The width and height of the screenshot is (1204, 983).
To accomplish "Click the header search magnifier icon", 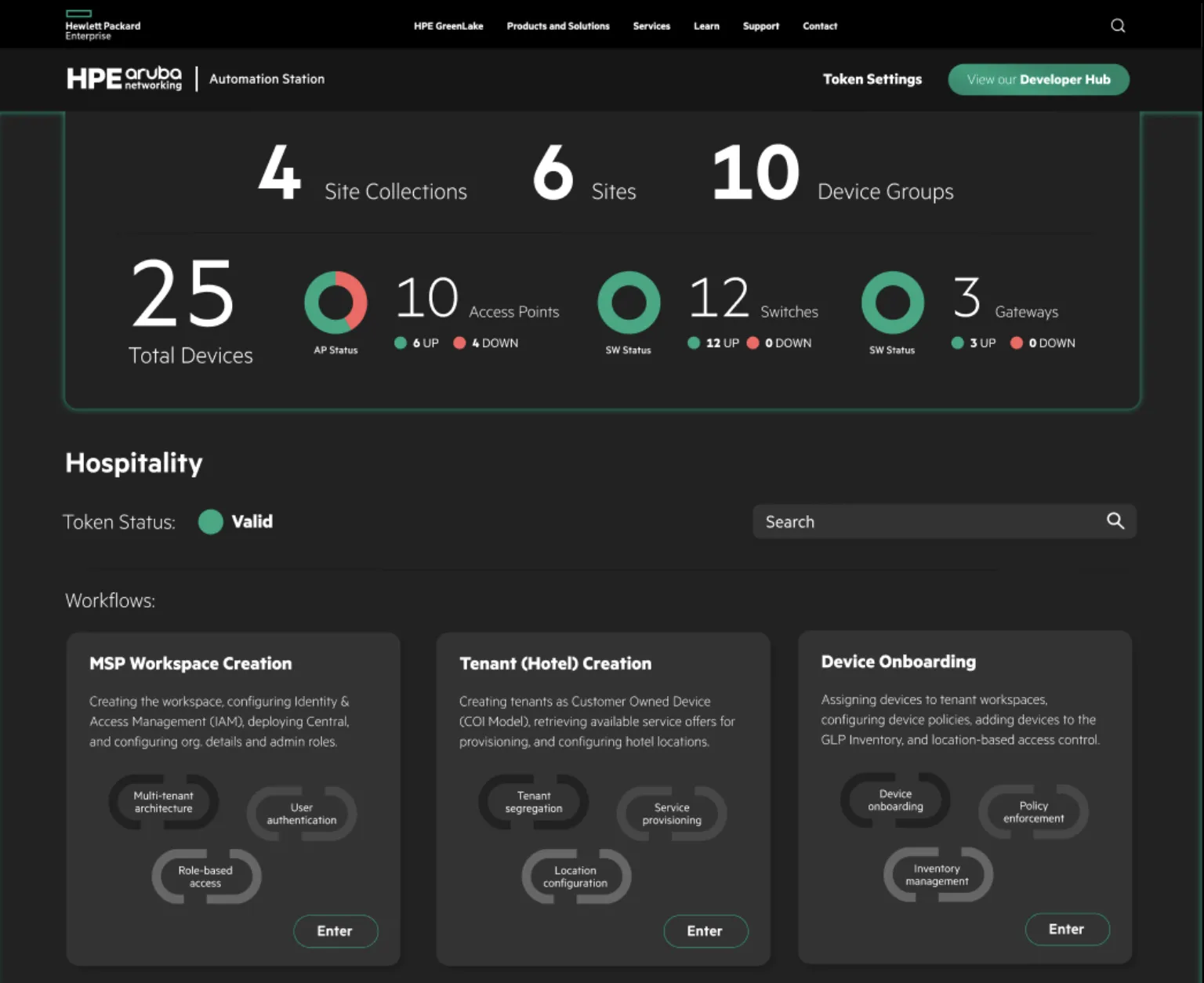I will coord(1118,26).
